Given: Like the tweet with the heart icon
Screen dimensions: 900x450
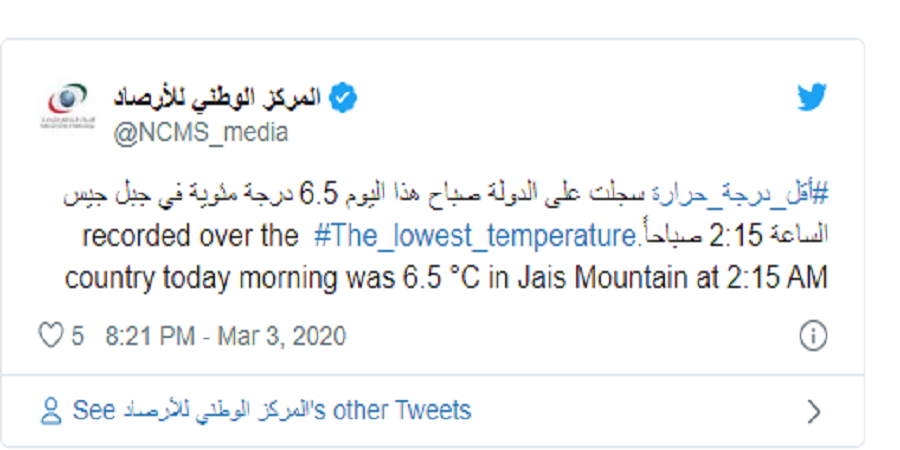Looking at the screenshot, I should (51, 335).
